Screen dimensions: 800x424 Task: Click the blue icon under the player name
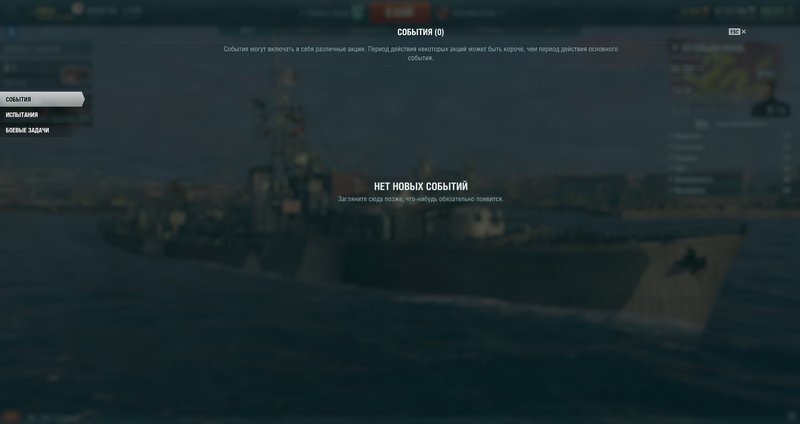11,33
